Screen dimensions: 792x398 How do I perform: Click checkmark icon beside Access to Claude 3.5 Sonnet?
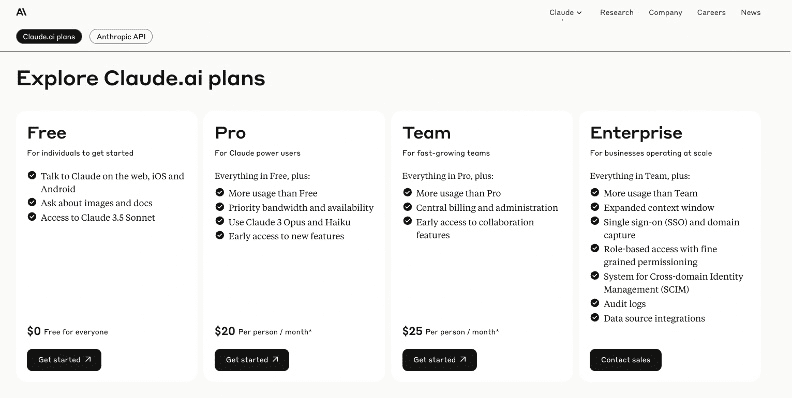(32, 217)
